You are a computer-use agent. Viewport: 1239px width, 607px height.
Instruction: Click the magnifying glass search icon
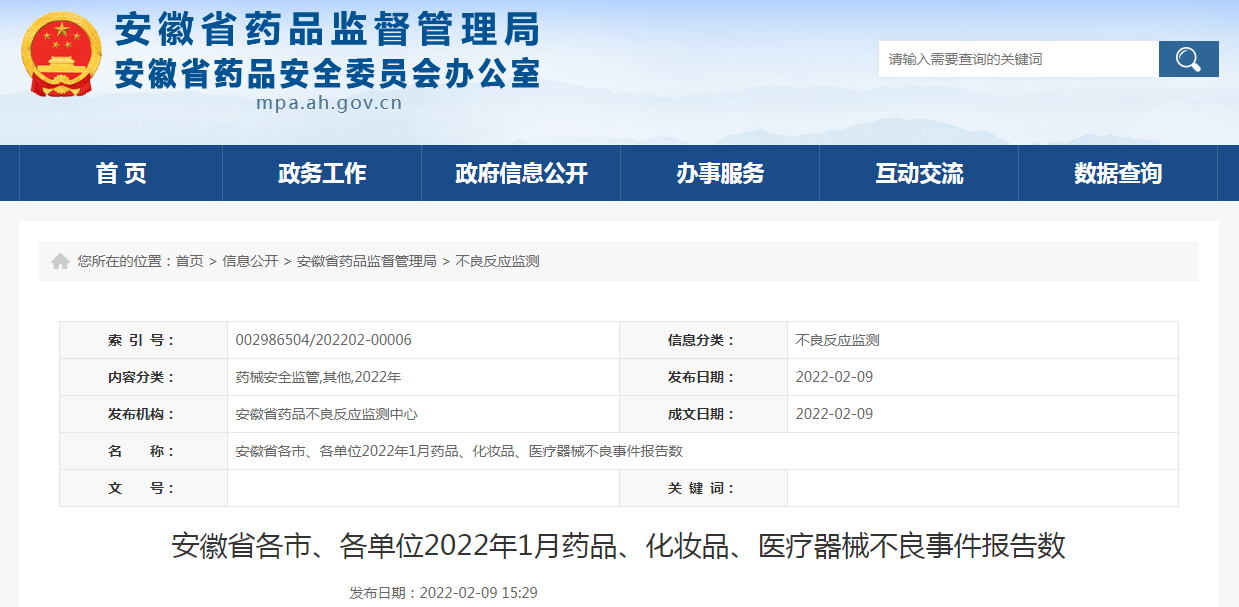pos(1187,58)
